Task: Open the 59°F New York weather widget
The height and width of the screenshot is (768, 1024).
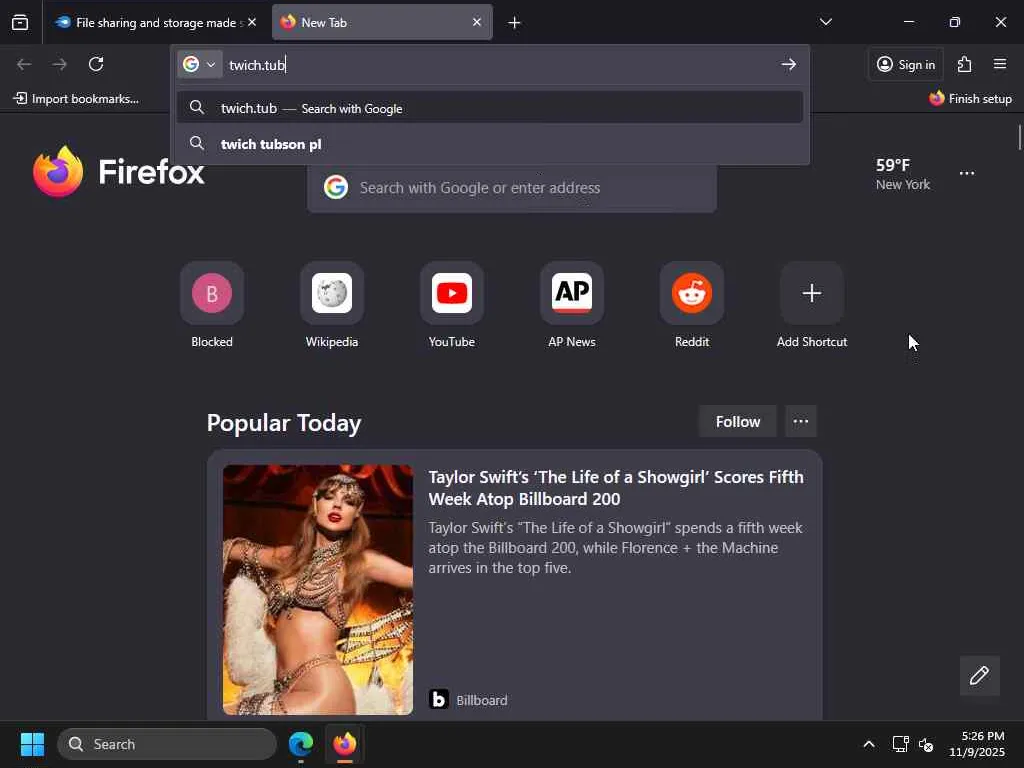Action: point(903,174)
